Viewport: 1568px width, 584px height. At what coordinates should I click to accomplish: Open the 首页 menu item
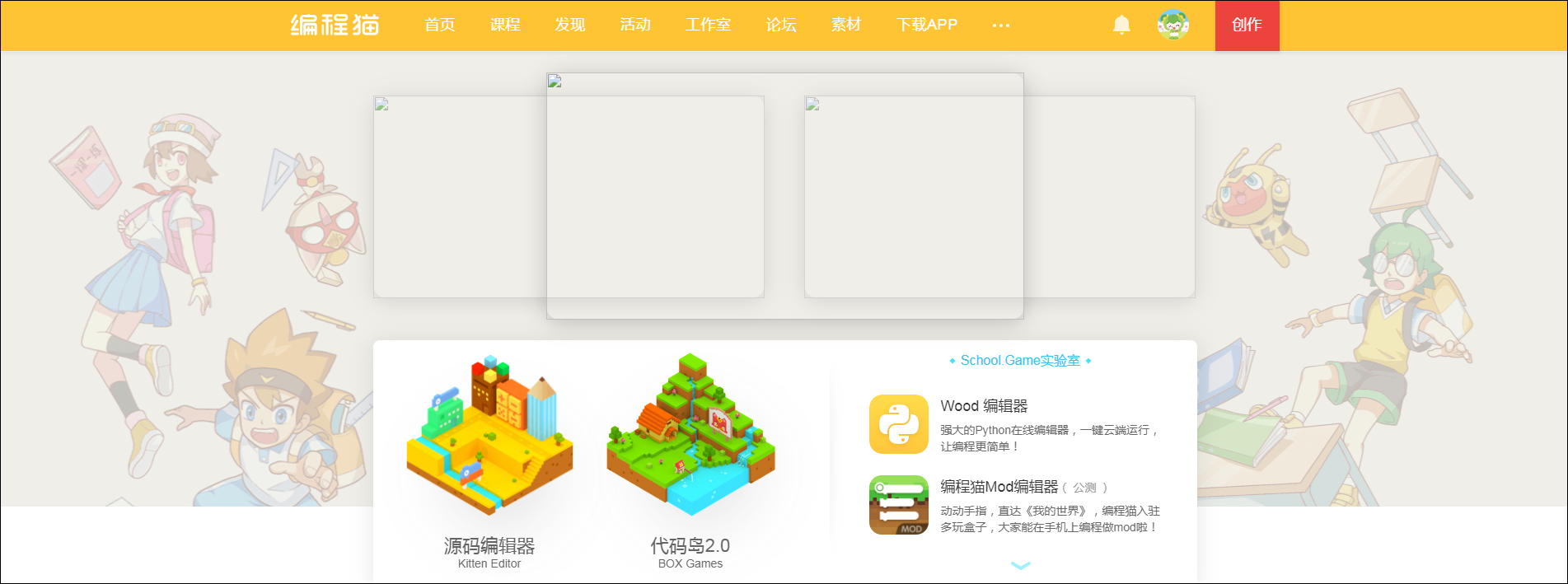(440, 25)
